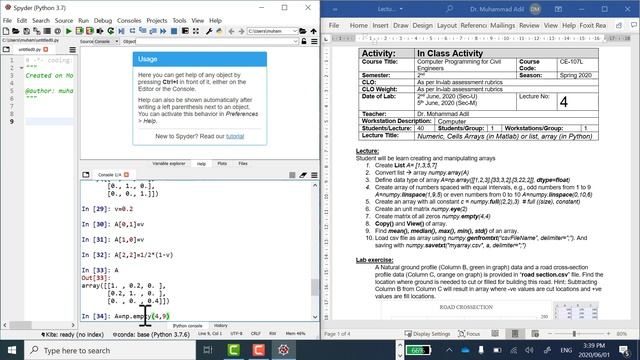Create a new file in Spyder toolbar
This screenshot has height=360, width=640.
click(x=6, y=31)
